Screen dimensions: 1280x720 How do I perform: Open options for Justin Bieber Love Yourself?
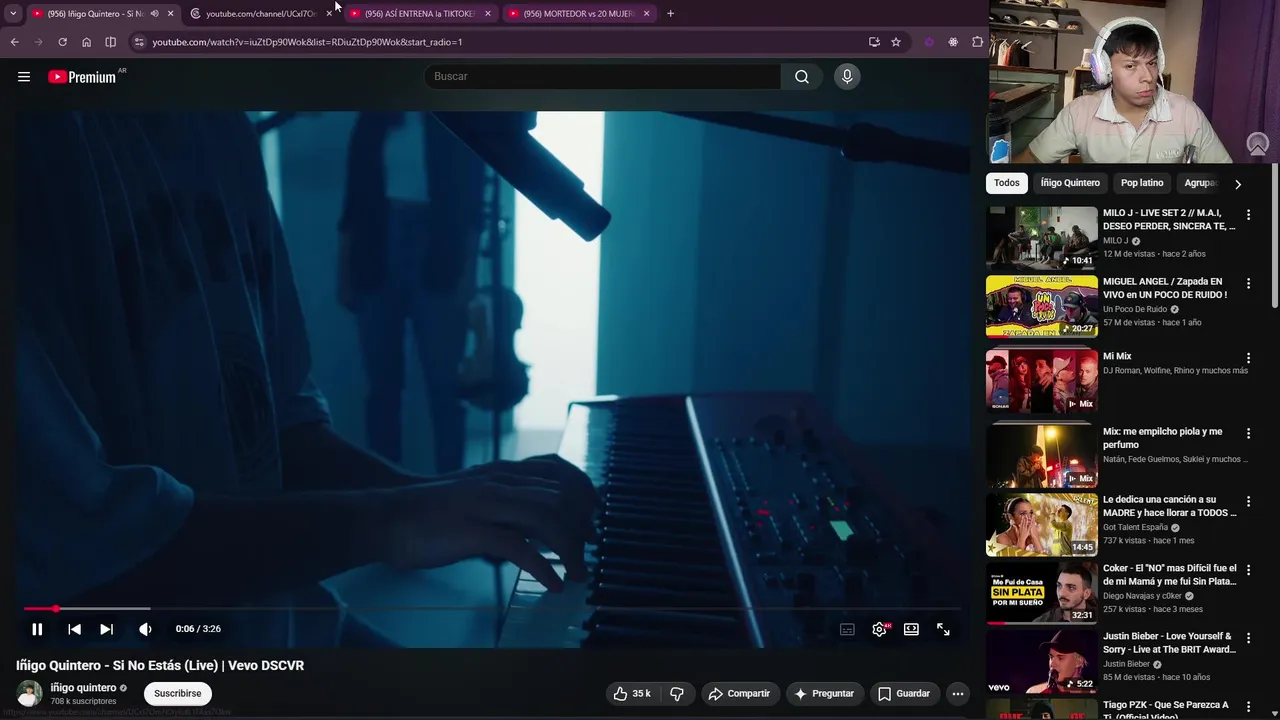1248,638
